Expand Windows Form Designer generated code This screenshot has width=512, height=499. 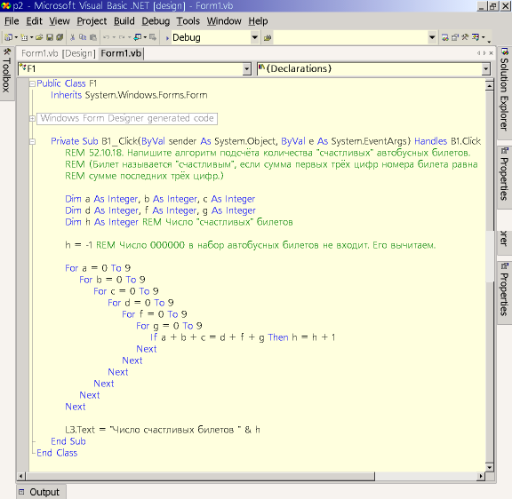(x=32, y=118)
